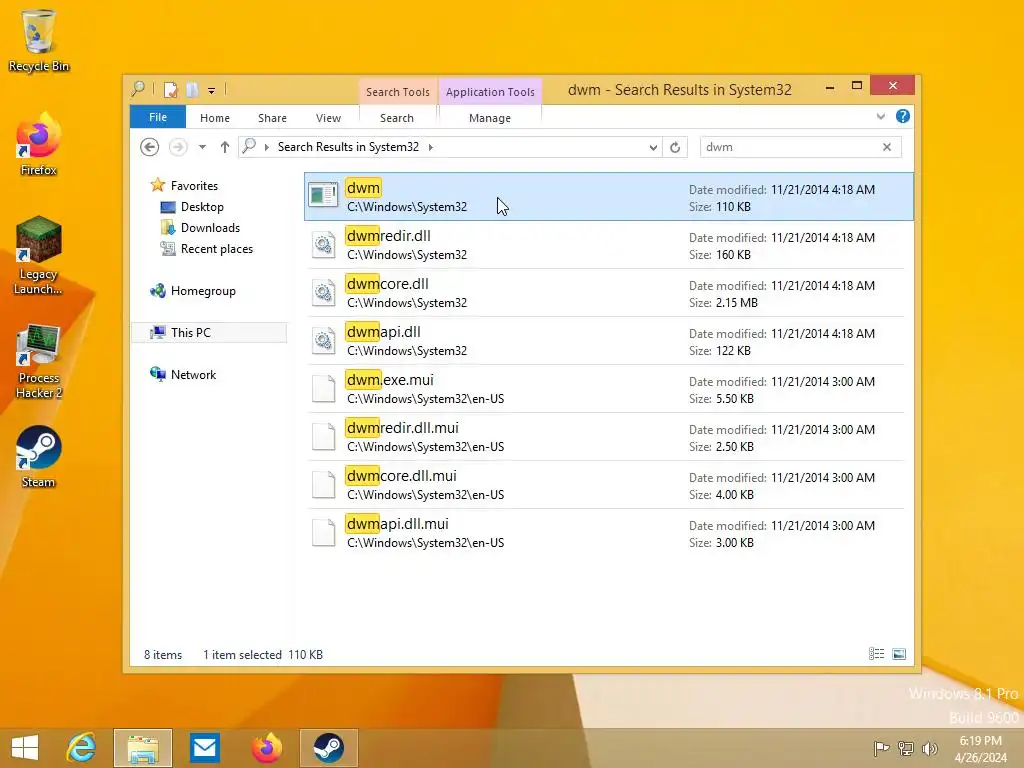The image size is (1024, 768).
Task: Select Favorites in navigation pane
Action: click(x=194, y=185)
